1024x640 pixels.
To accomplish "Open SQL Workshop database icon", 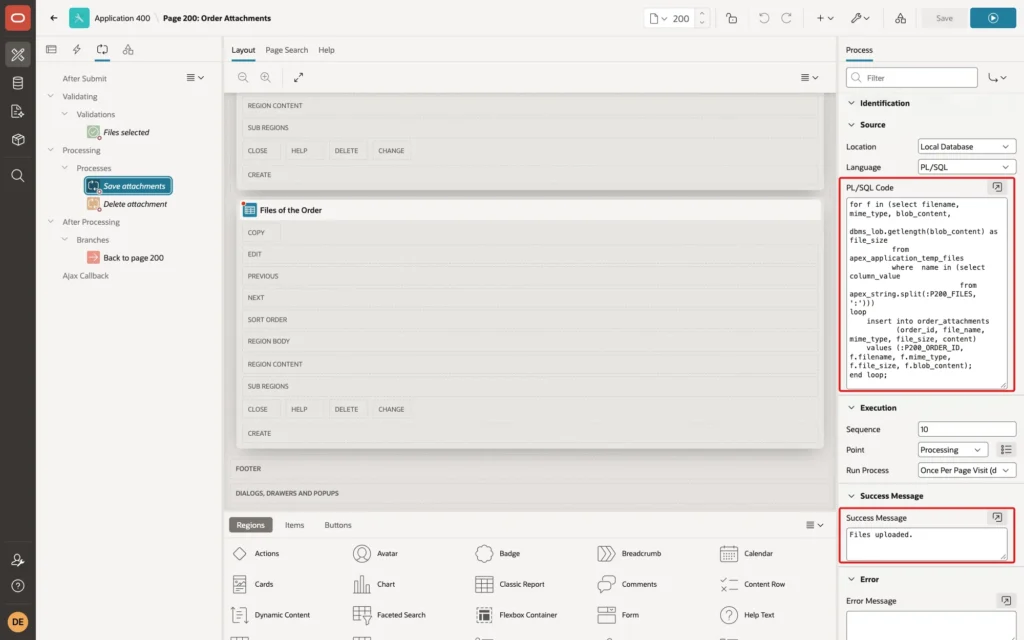I will (18, 83).
